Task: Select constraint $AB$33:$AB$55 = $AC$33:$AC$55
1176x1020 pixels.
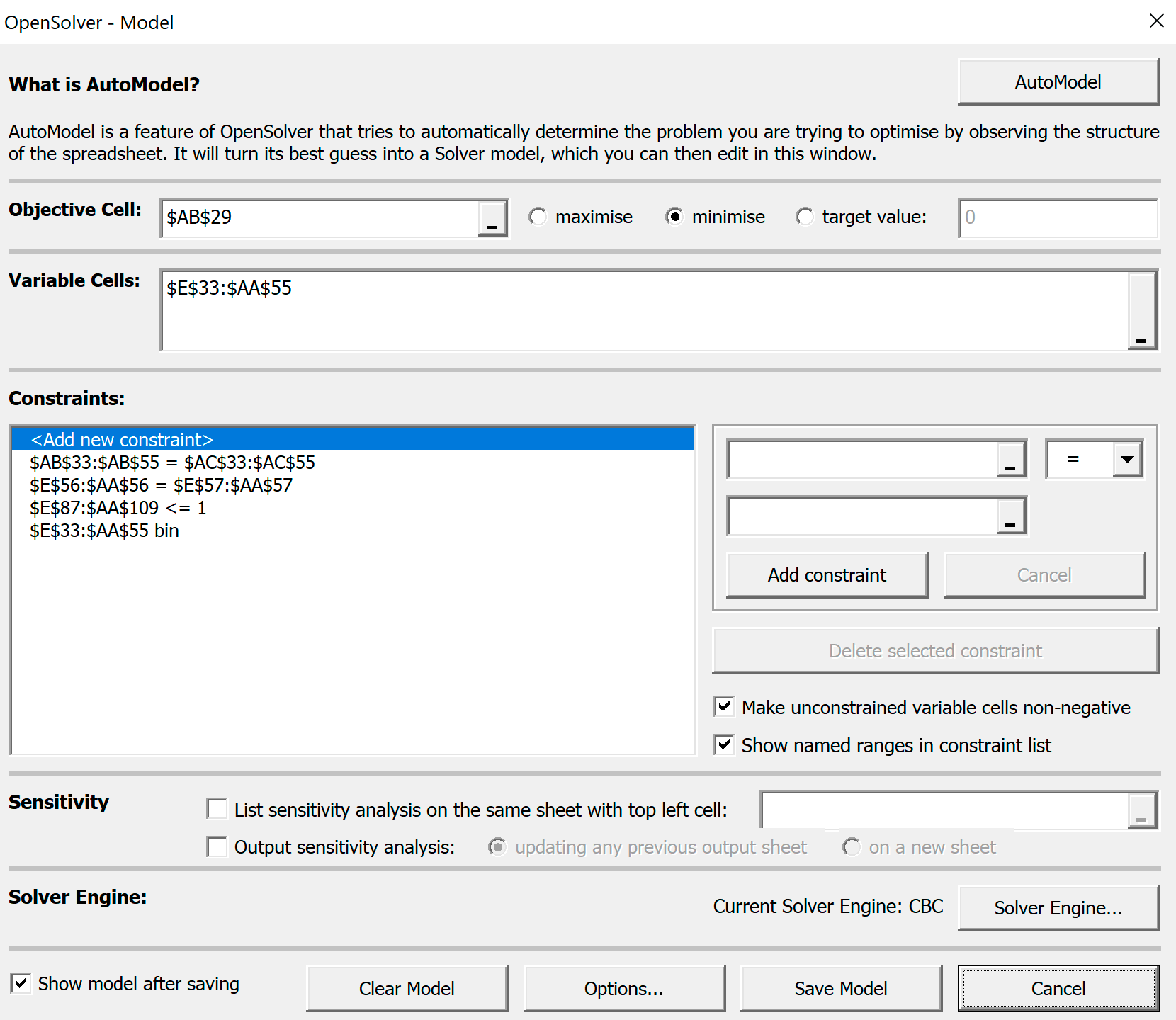Action: tap(353, 463)
